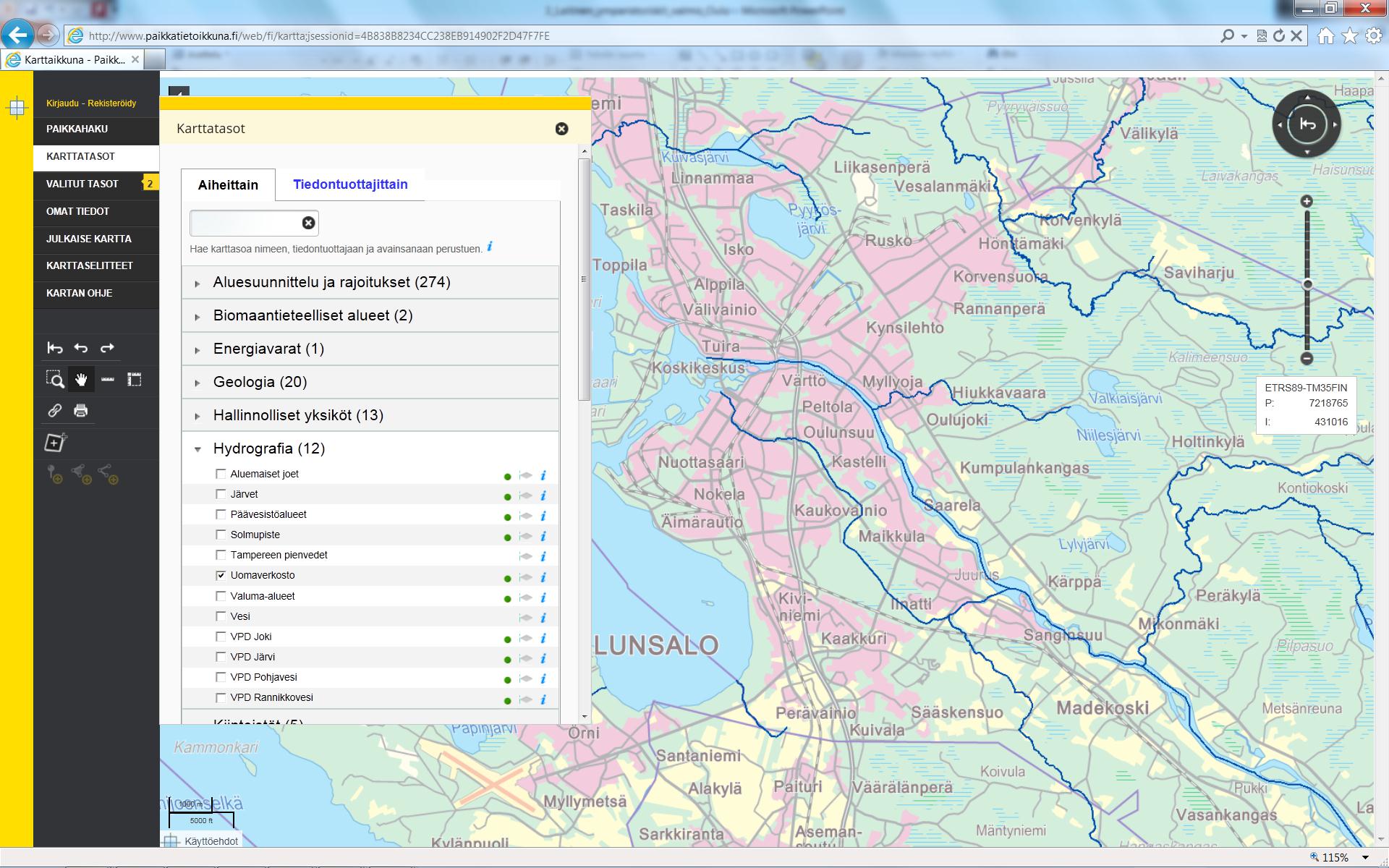Open OMAT TIEDOT menu item
This screenshot has width=1389, height=868.
click(x=96, y=211)
